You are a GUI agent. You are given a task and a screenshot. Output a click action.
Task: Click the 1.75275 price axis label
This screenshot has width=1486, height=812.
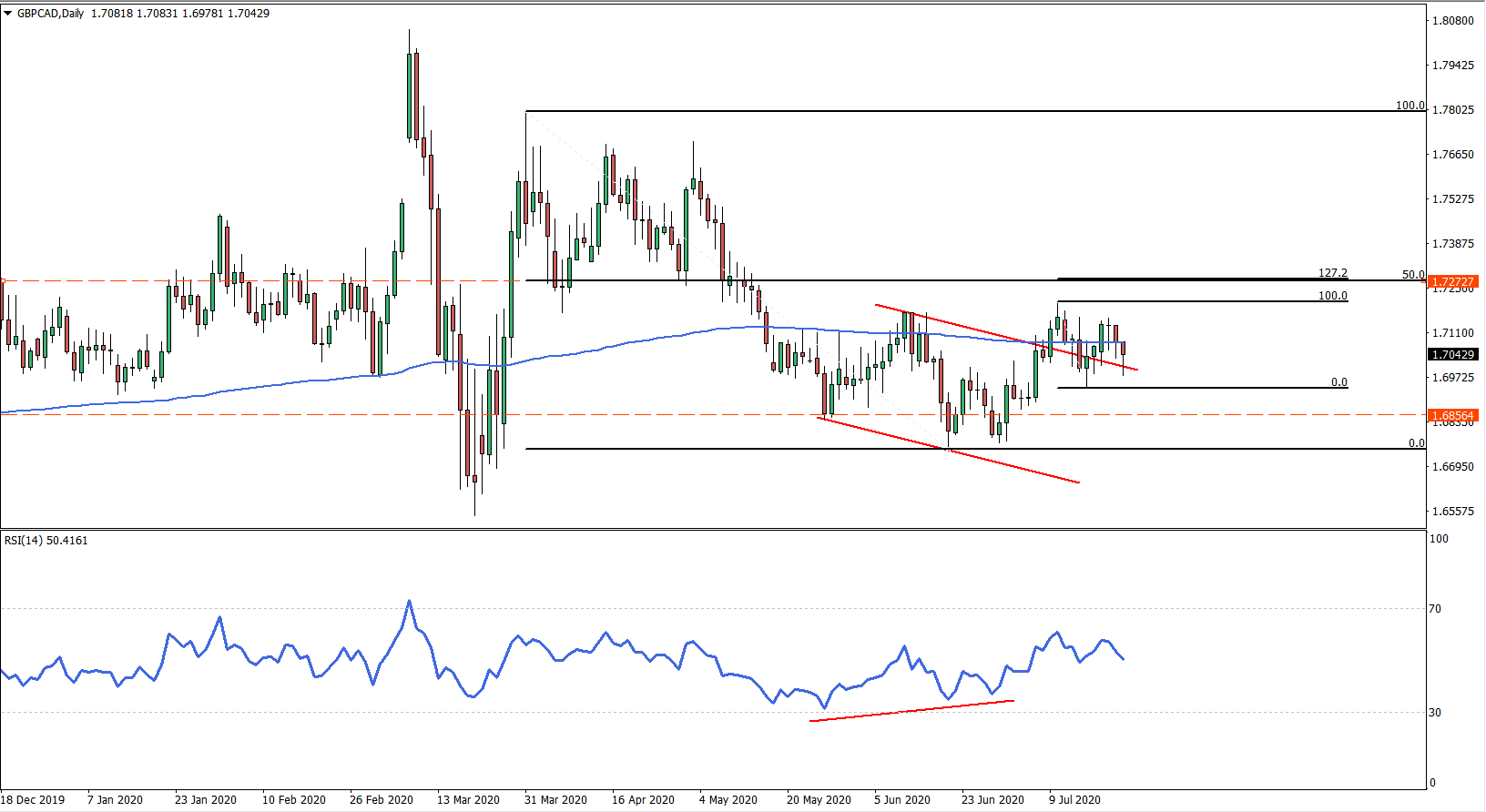[1453, 199]
